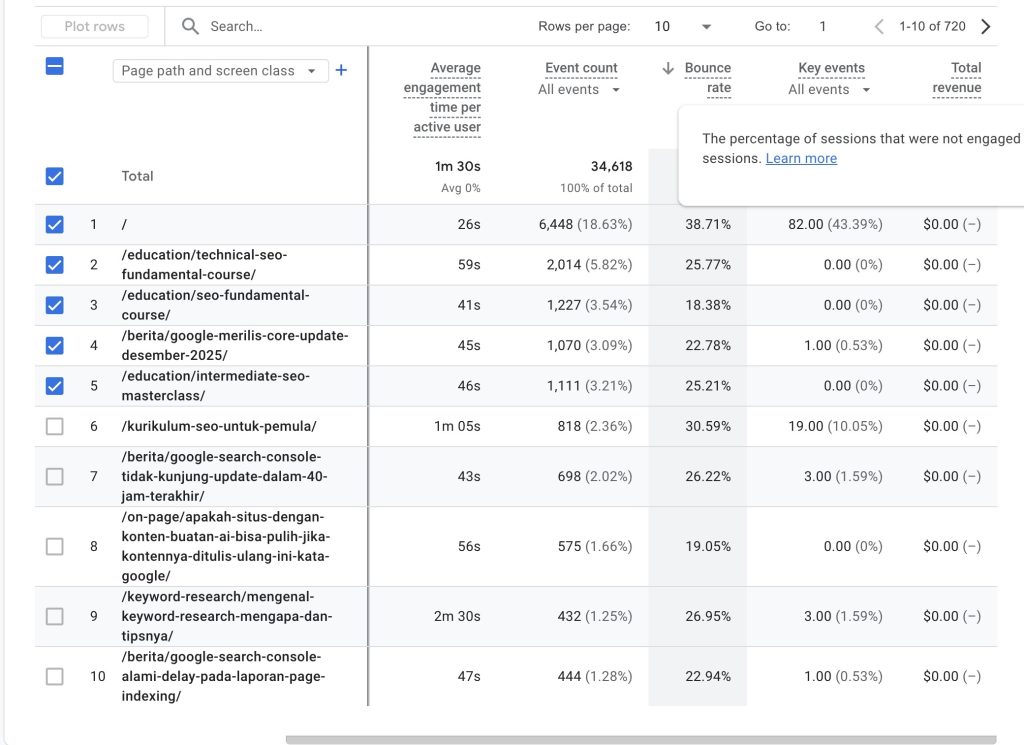Uncheck the Total row checkbox
This screenshot has height=745, width=1024.
(55, 176)
